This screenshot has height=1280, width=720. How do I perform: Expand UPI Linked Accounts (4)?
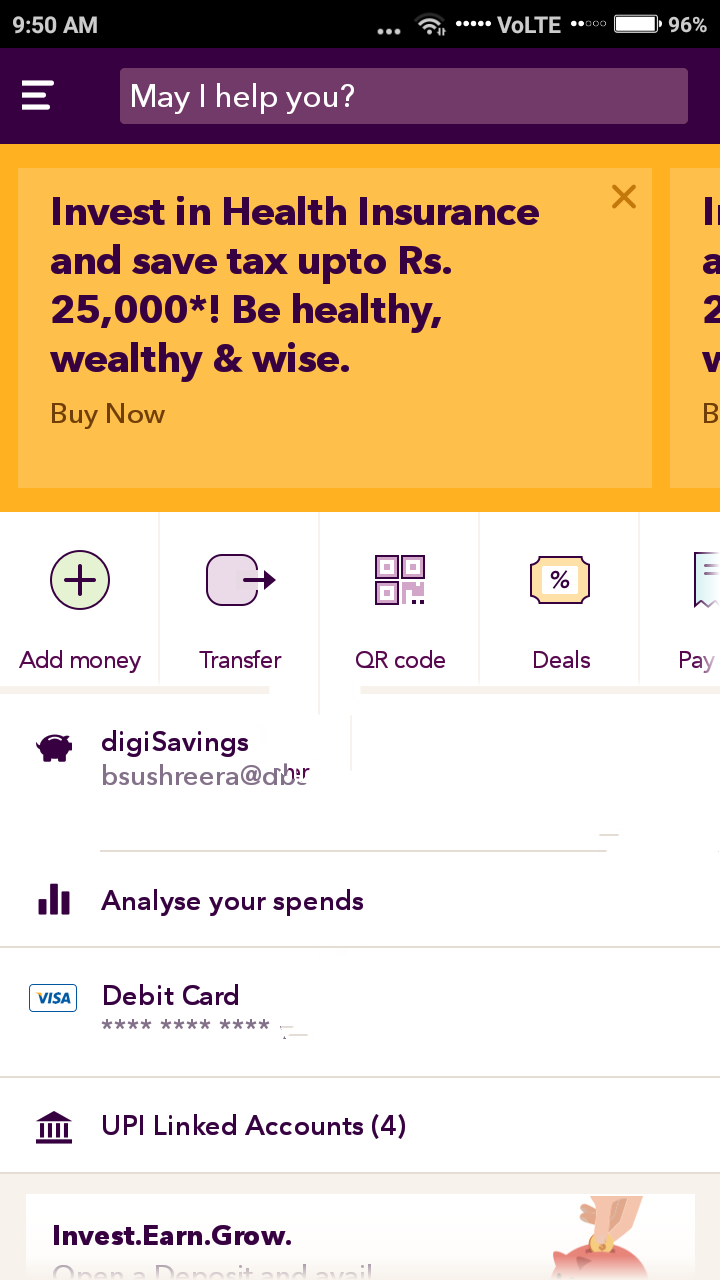[360, 1126]
